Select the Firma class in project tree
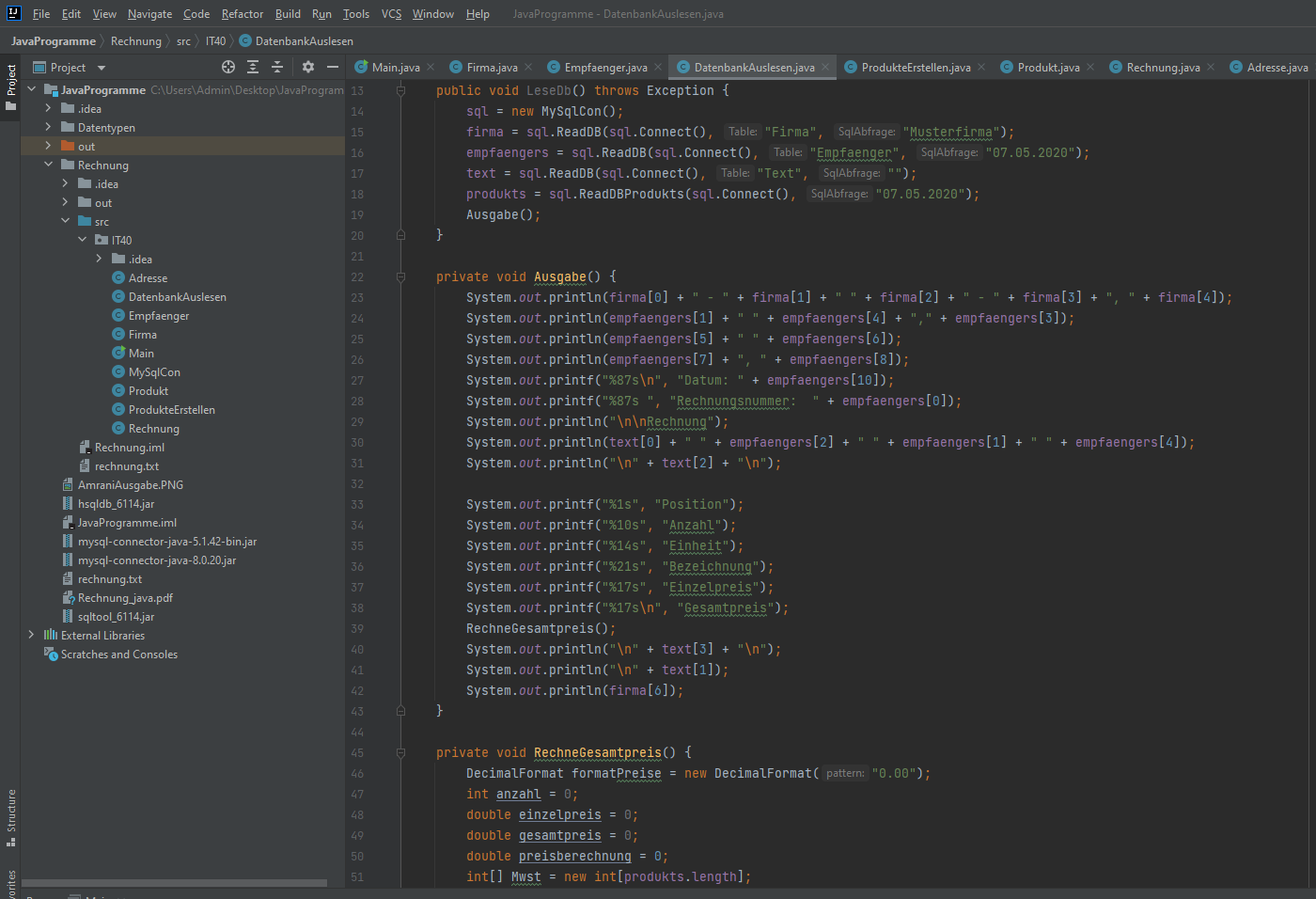 point(142,335)
